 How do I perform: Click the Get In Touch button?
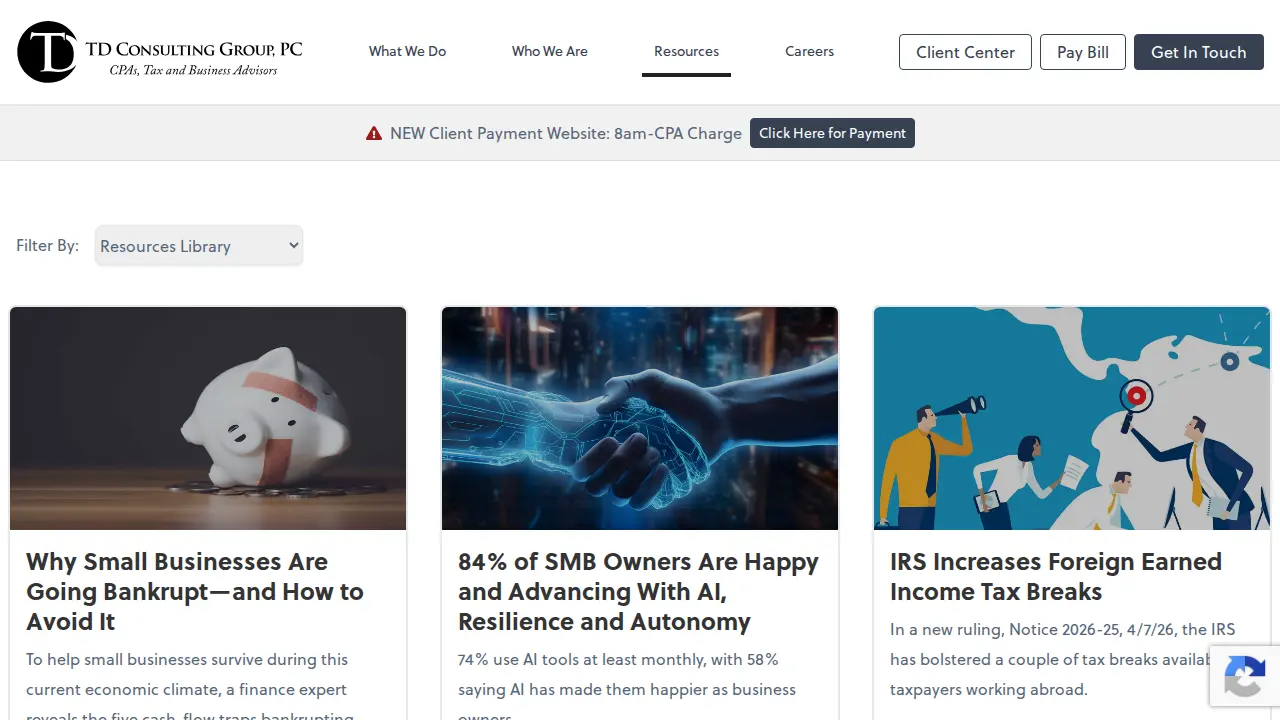(1199, 52)
